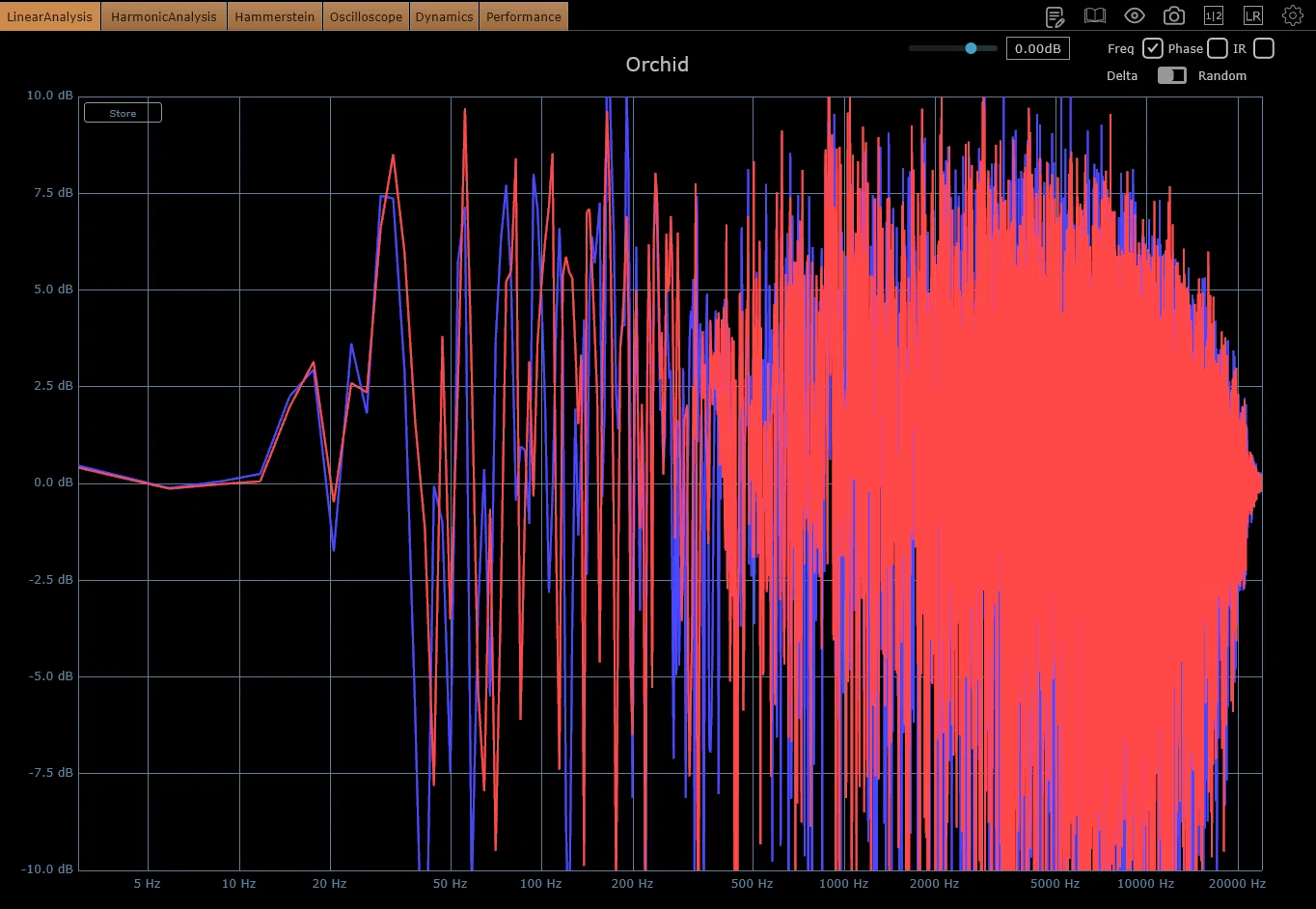Click the Orchid graph title
The width and height of the screenshot is (1316, 909).
tap(657, 65)
